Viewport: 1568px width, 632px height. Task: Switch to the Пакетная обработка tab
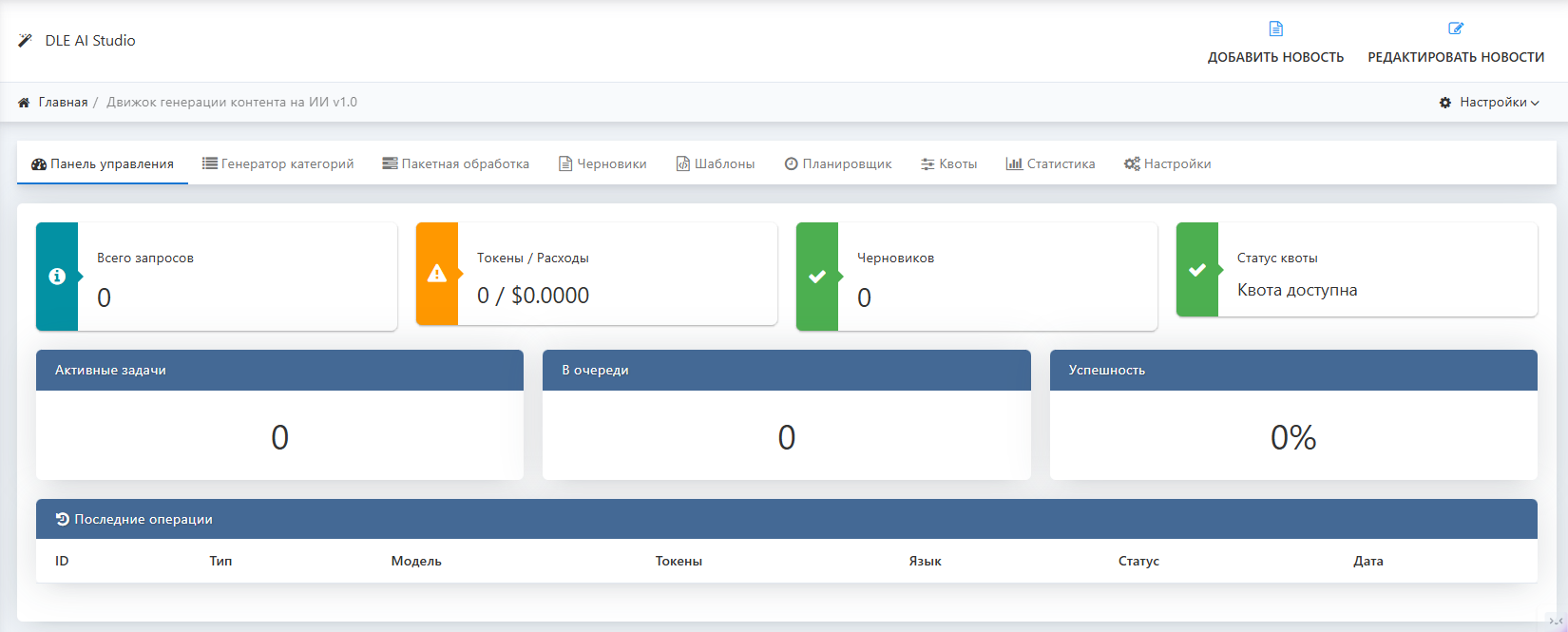click(455, 164)
